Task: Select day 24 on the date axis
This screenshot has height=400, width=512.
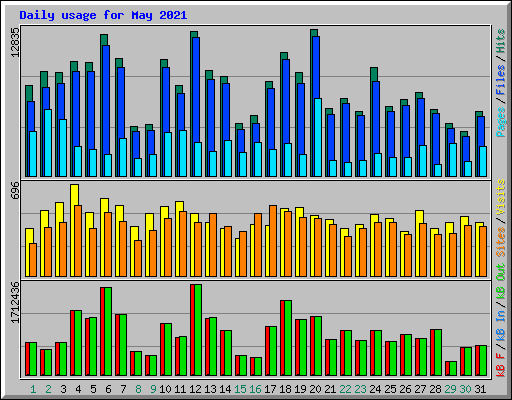Action: [375, 389]
